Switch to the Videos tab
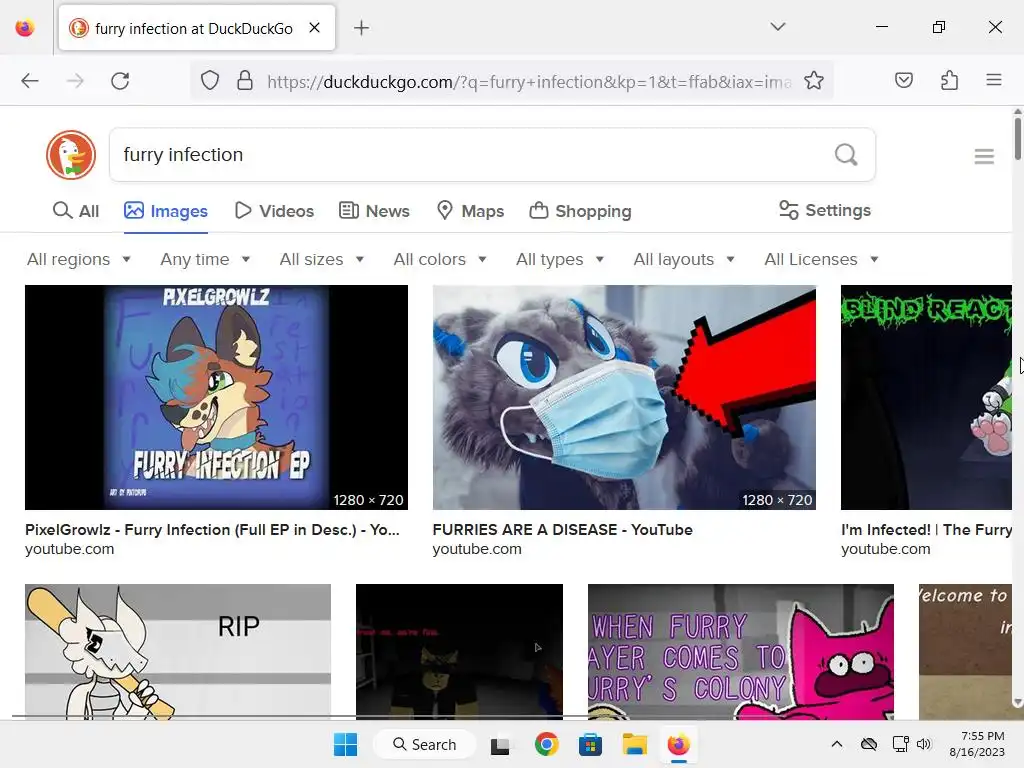Screen dimensions: 1024x768 (274, 211)
